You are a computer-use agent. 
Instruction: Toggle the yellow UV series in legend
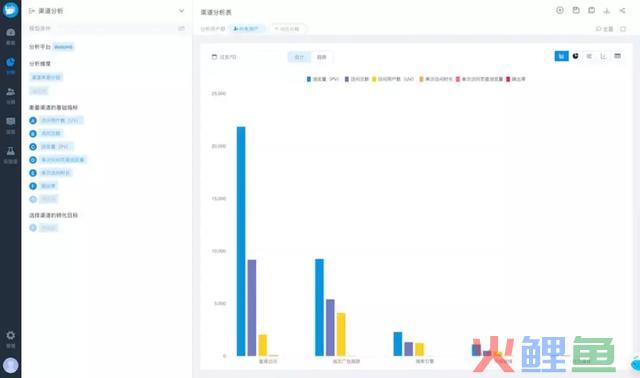click(x=393, y=79)
